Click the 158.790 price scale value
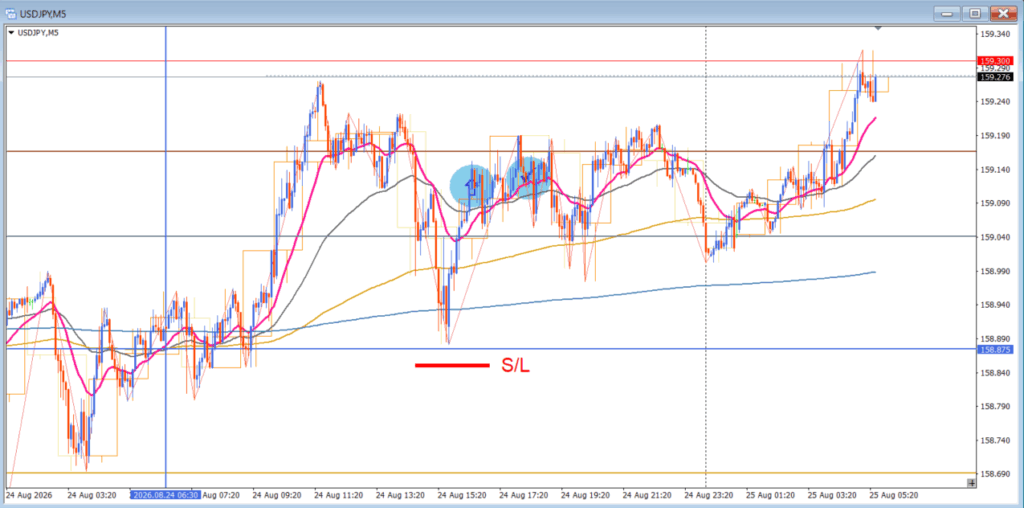The image size is (1024, 508). (x=995, y=406)
